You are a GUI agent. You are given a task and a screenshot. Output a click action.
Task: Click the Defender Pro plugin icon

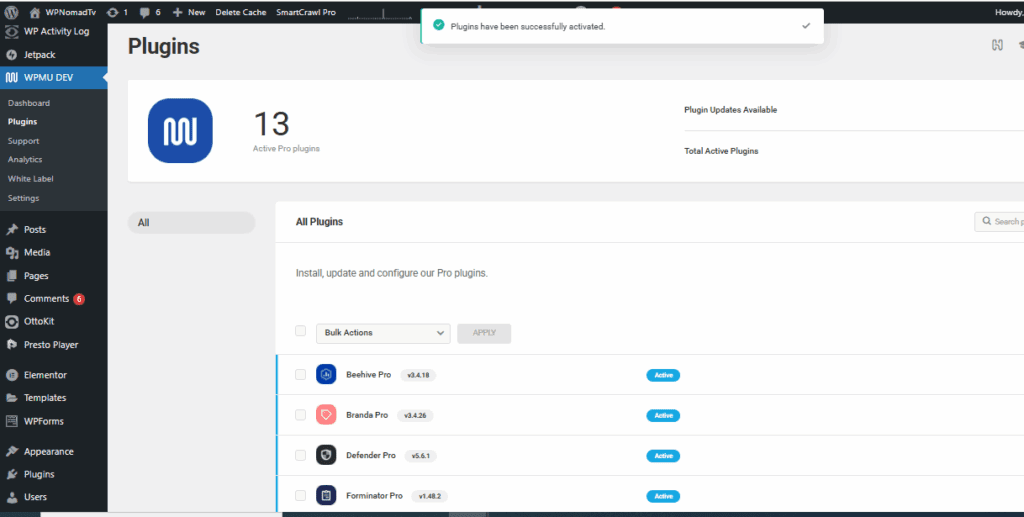pos(326,455)
